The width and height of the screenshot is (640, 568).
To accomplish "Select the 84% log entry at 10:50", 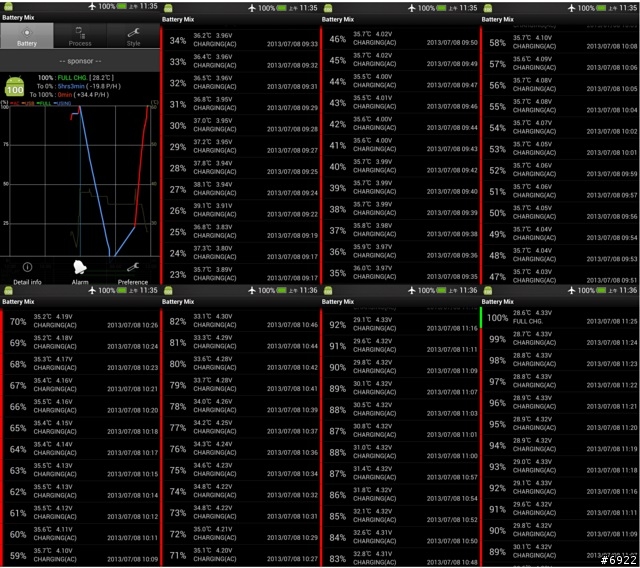I will pyautogui.click(x=400, y=537).
